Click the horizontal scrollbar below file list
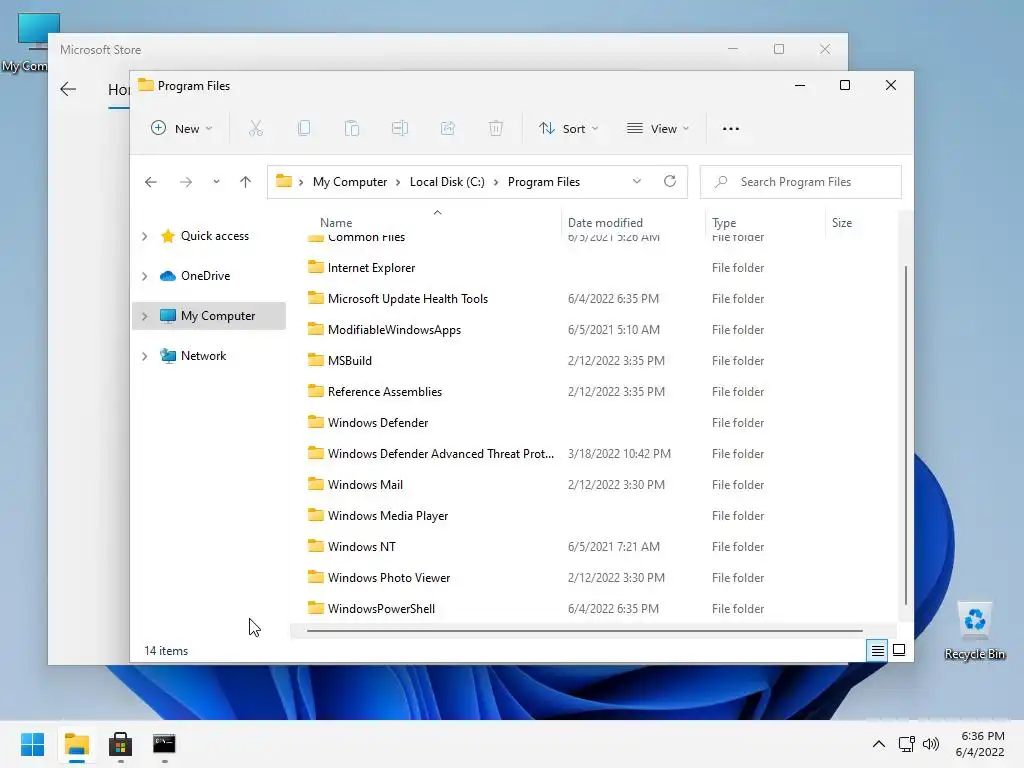The width and height of the screenshot is (1024, 768). (584, 631)
